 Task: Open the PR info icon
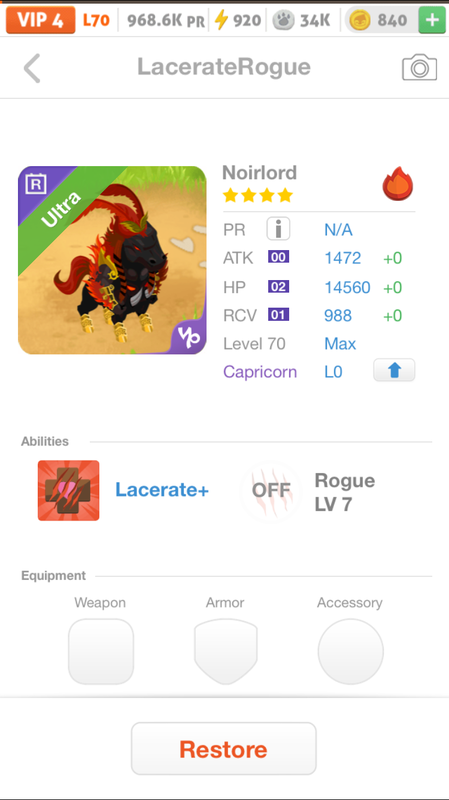pos(278,229)
